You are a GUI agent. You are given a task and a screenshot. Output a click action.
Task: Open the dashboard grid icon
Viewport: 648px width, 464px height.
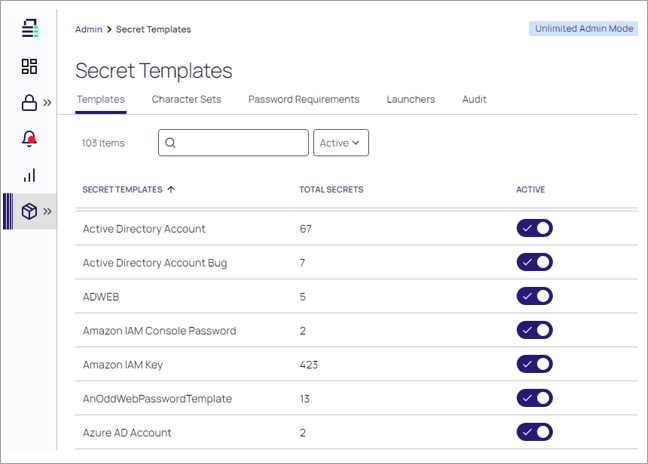pos(29,66)
